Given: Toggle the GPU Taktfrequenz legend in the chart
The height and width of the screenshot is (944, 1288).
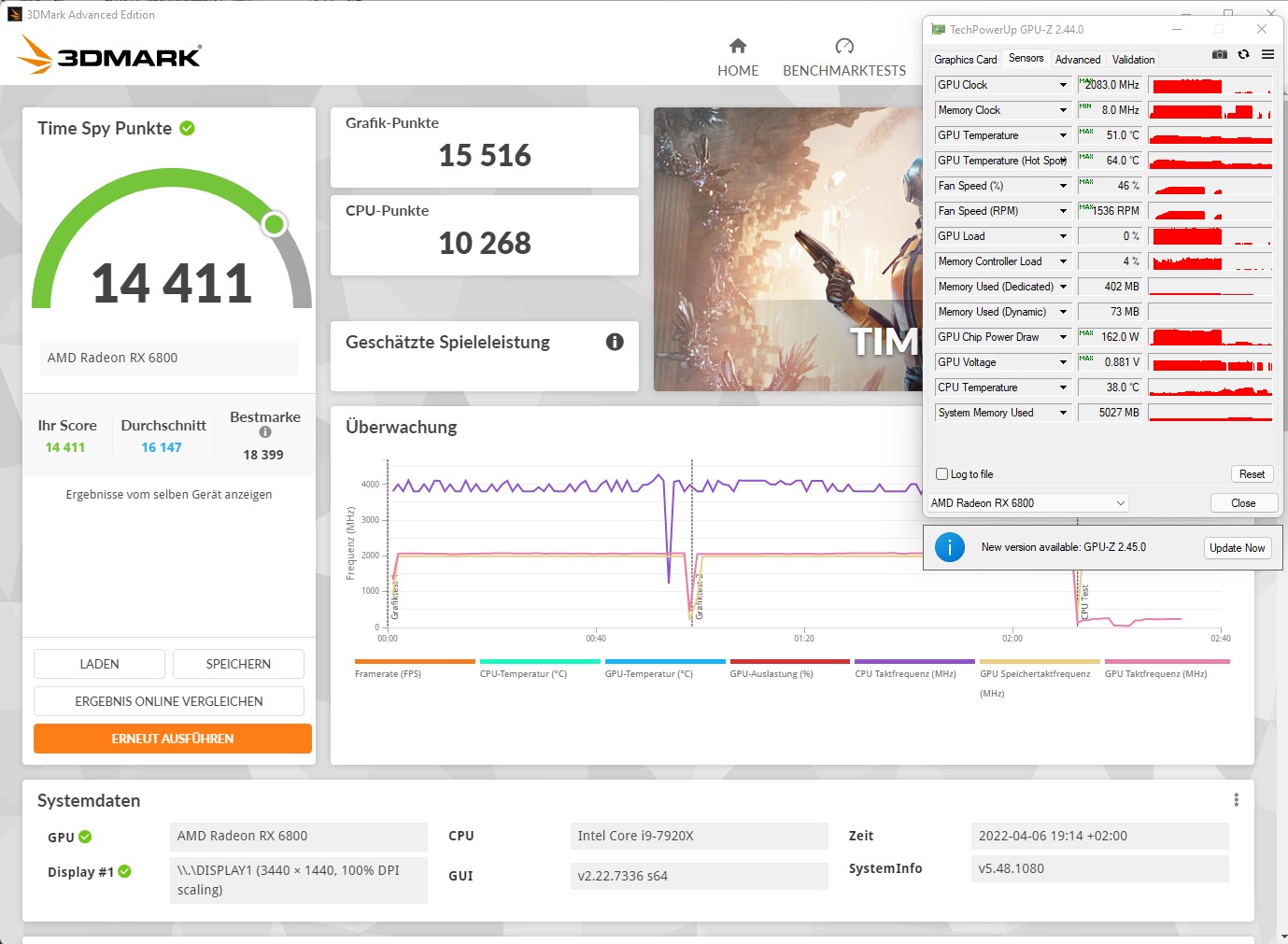Looking at the screenshot, I should pos(1167,669).
